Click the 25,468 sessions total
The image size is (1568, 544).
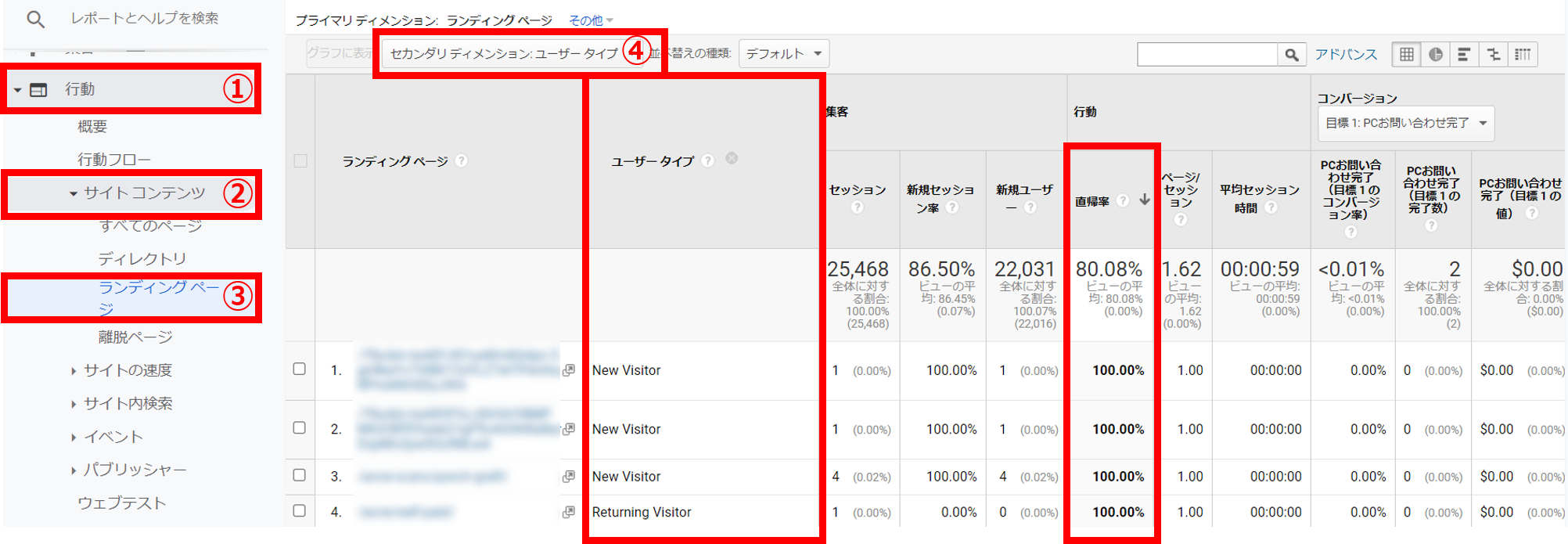pyautogui.click(x=858, y=269)
